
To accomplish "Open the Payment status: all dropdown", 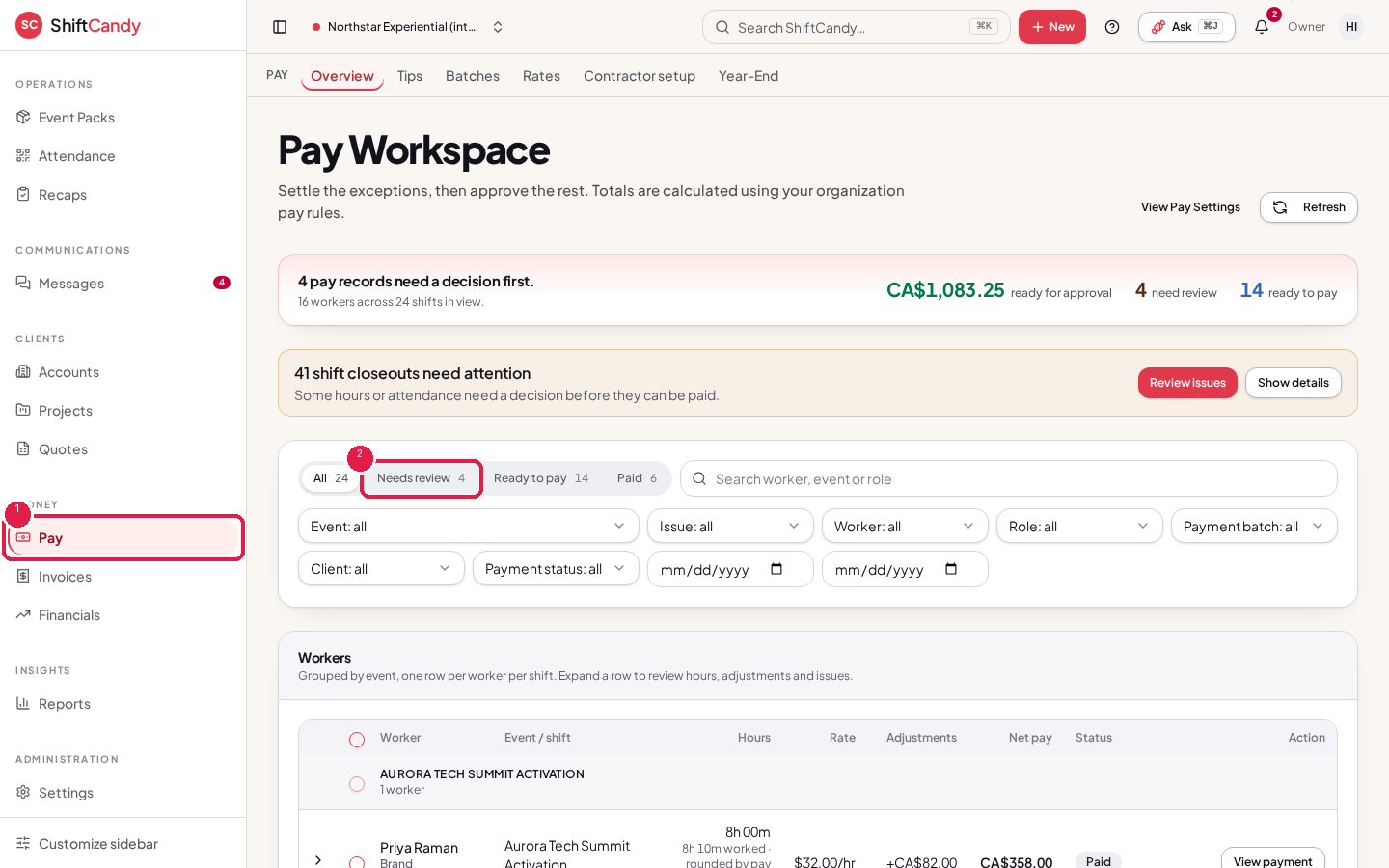I will click(556, 568).
